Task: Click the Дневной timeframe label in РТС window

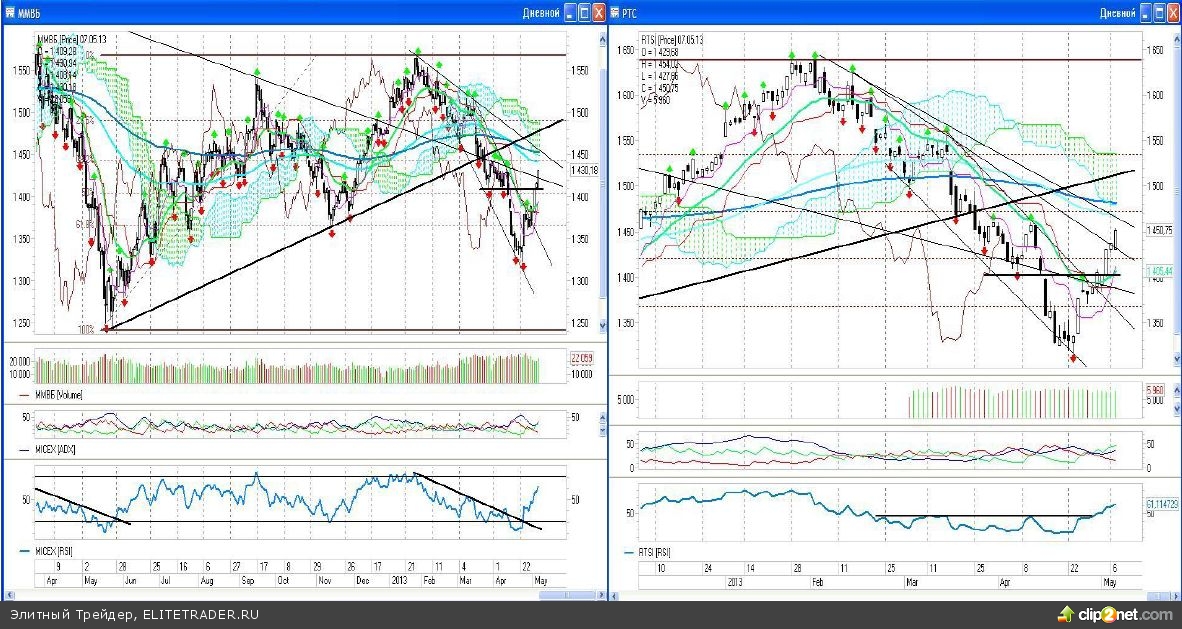Action: [1117, 13]
